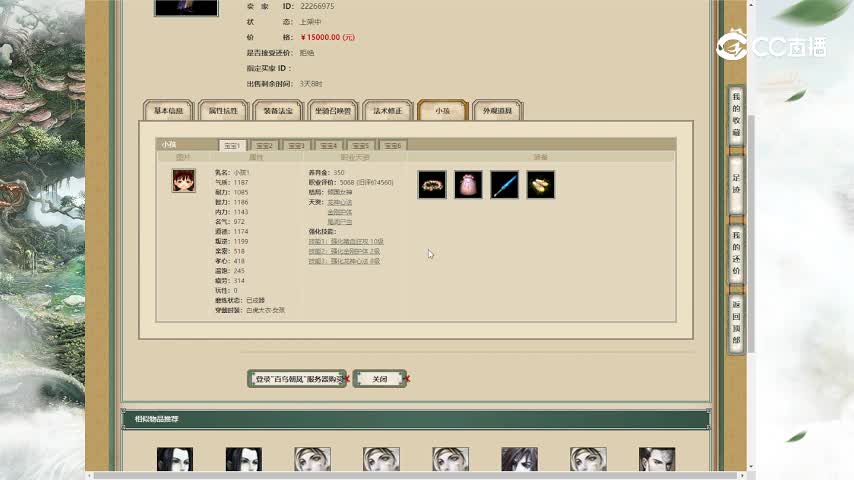Click the 职业评价 5068 score text
The height and width of the screenshot is (480, 854).
(x=366, y=183)
